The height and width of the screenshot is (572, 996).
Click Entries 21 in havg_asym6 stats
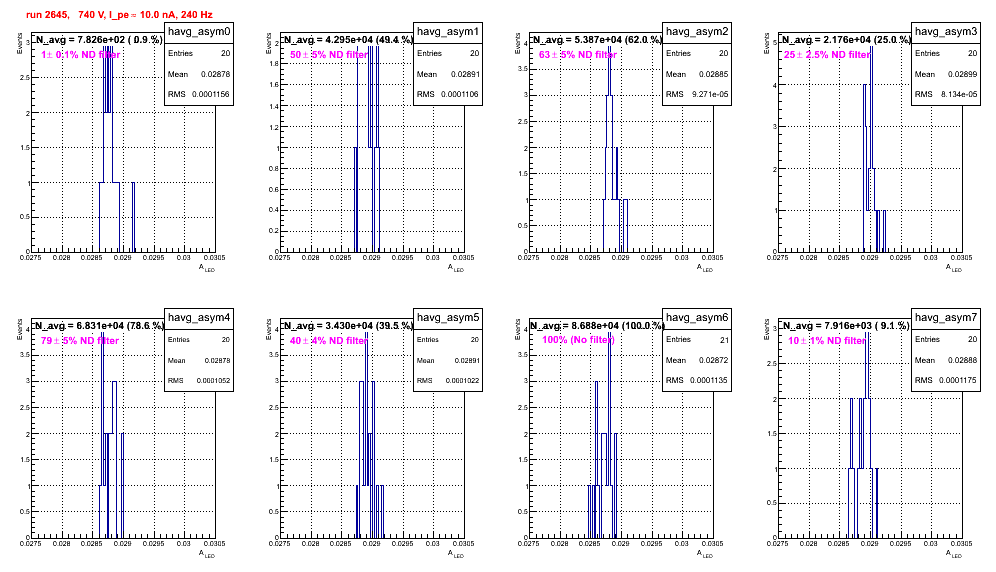[x=697, y=339]
